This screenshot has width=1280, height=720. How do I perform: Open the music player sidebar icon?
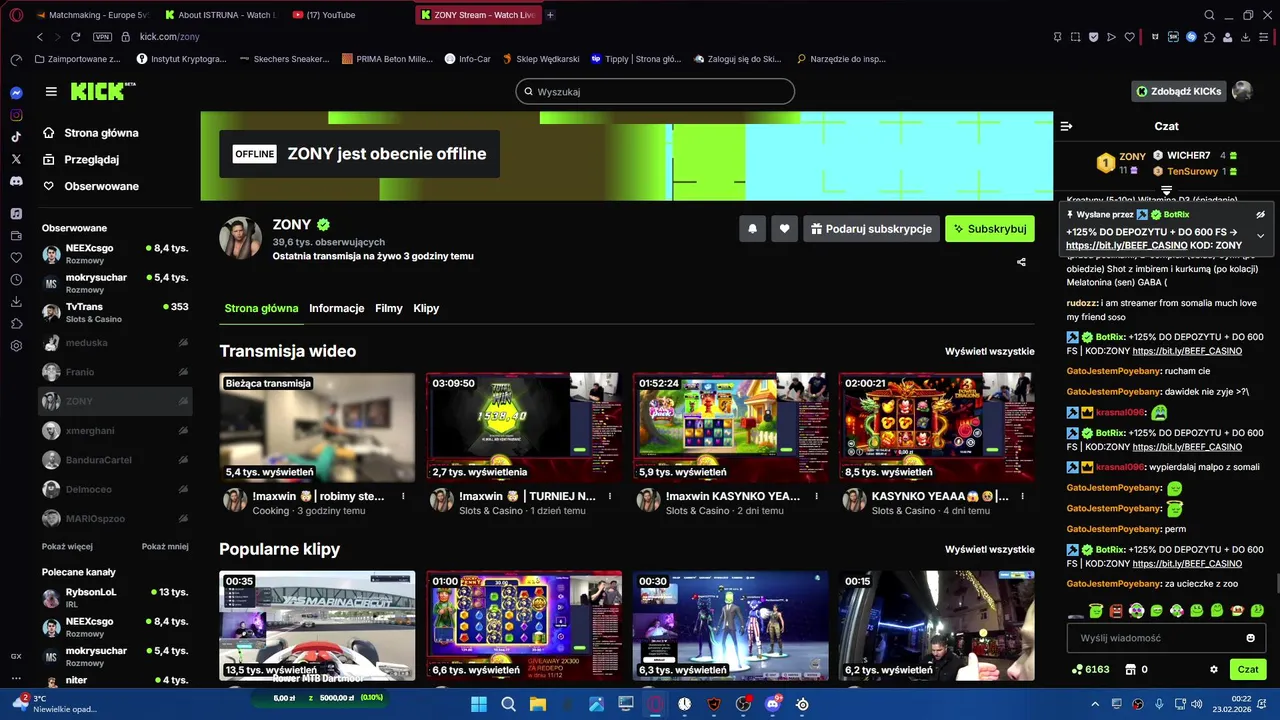point(16,214)
